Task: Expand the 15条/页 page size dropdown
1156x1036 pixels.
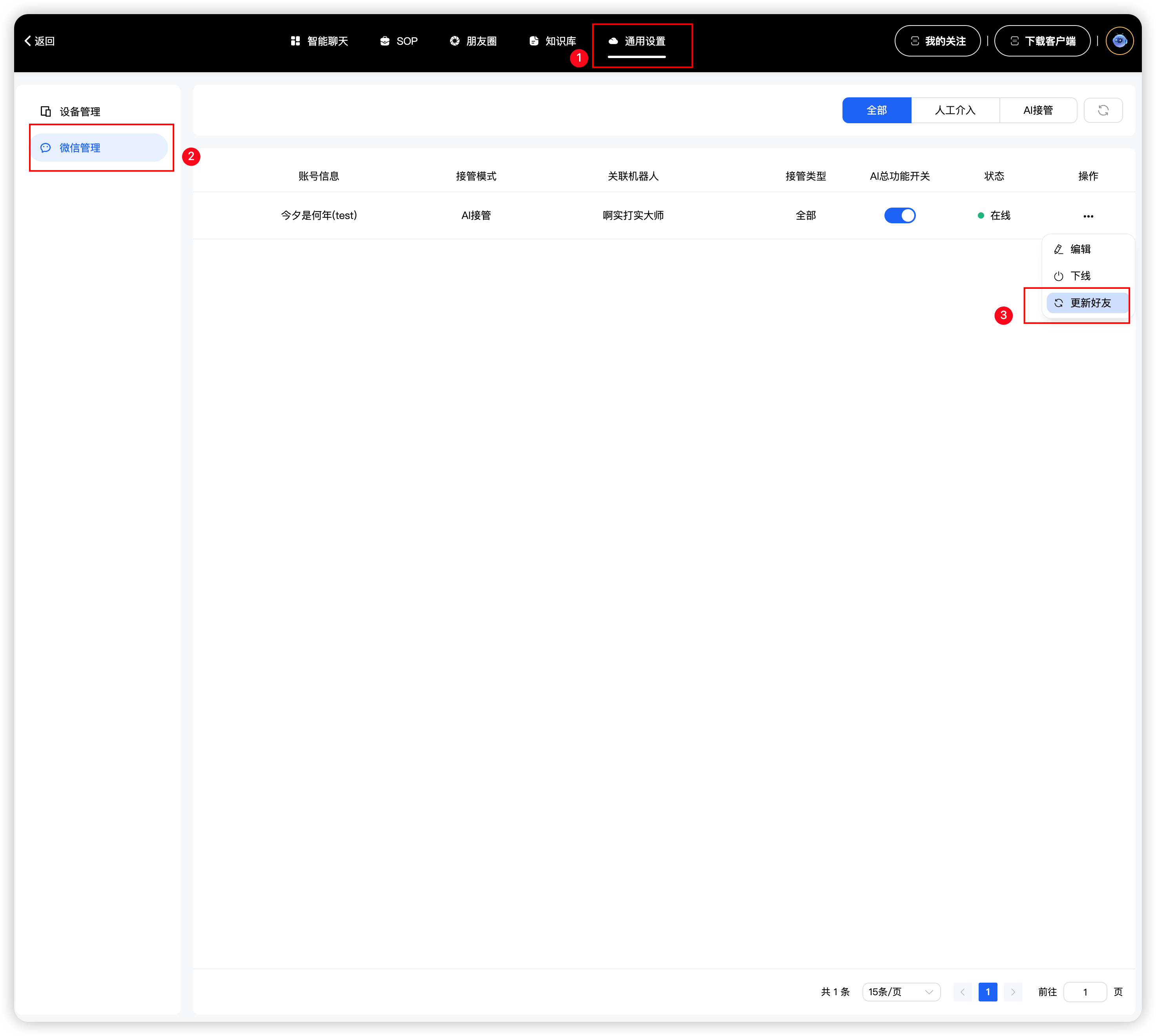Action: tap(901, 992)
